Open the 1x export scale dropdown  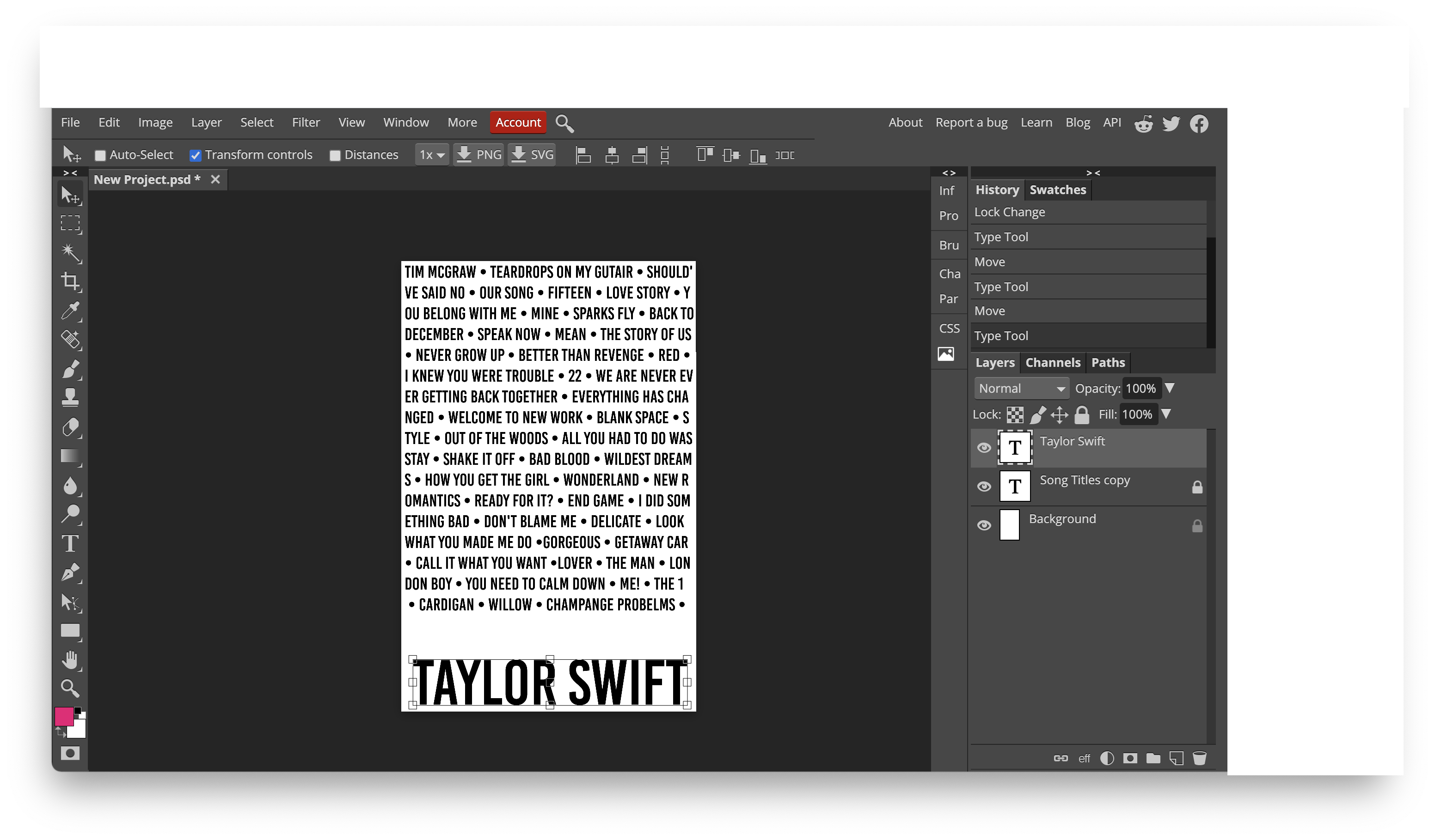click(x=432, y=155)
